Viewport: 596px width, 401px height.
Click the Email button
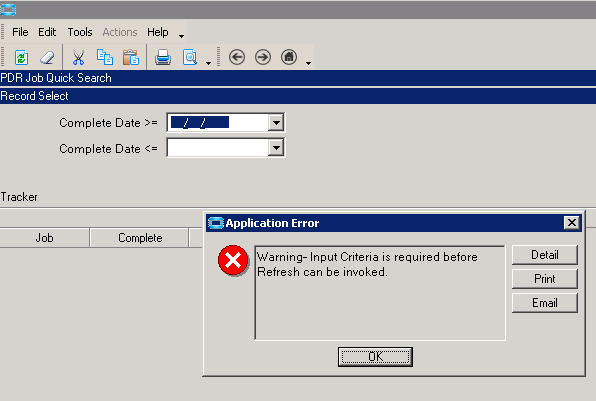coord(545,303)
